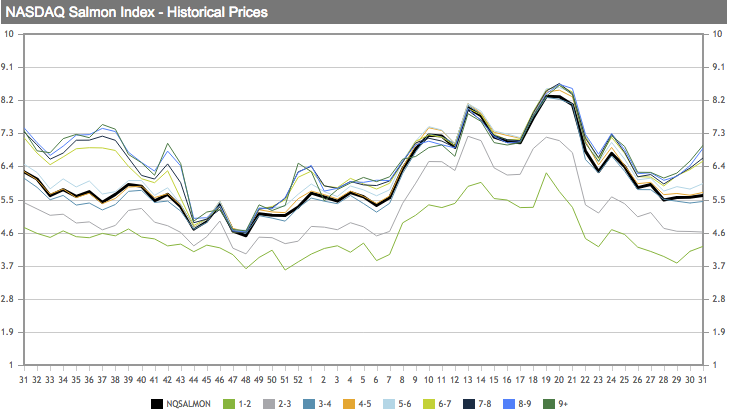Click the left axis value 4.6
This screenshot has width=730, height=413.
(x=8, y=233)
